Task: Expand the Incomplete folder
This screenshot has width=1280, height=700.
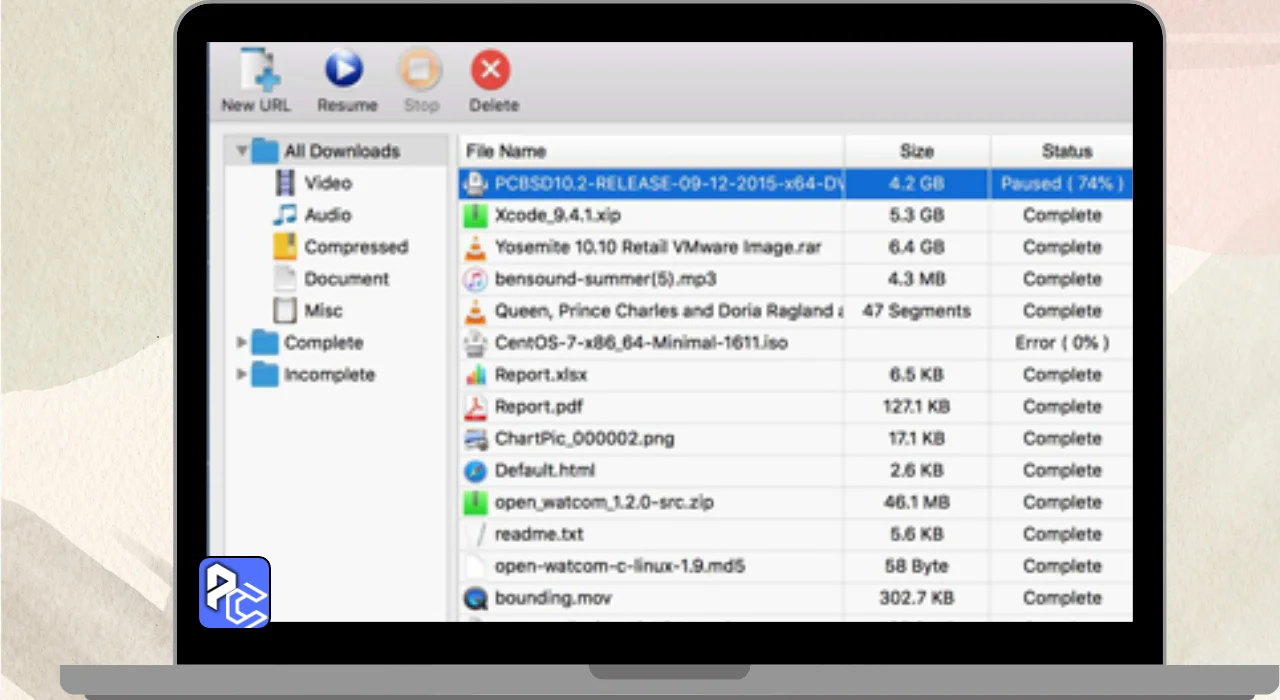Action: tap(242, 375)
